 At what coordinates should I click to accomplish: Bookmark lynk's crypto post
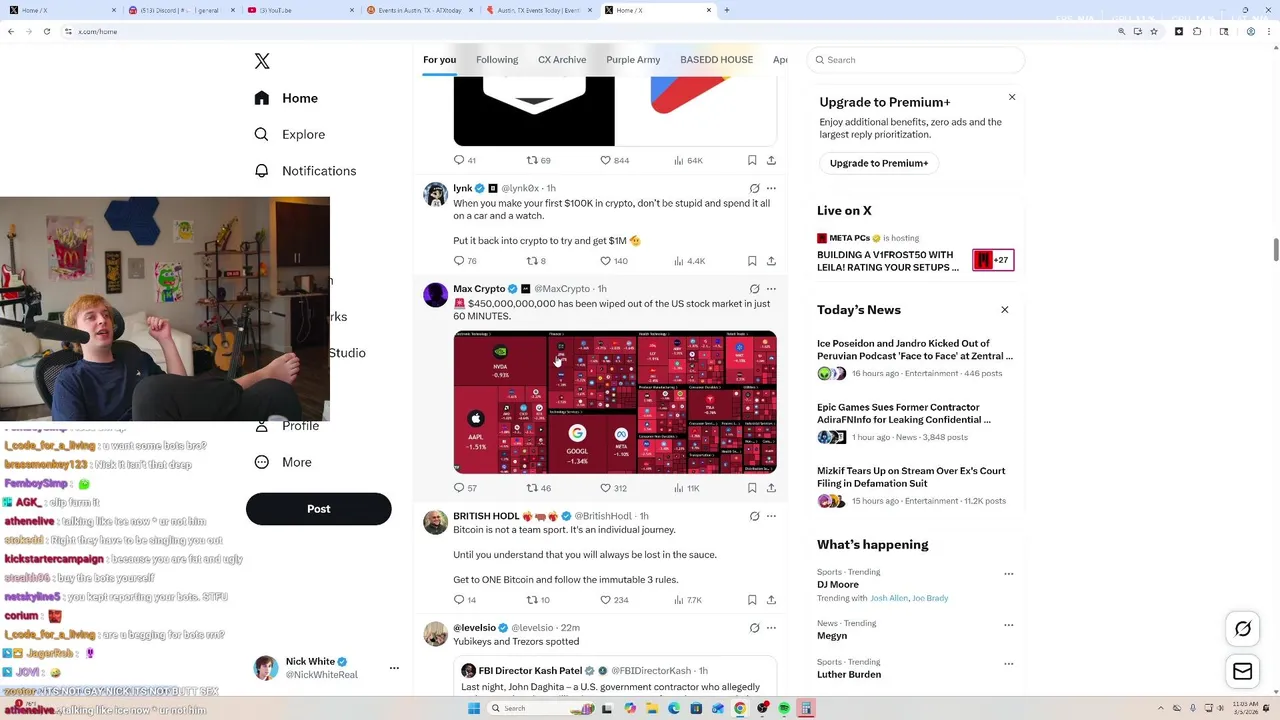point(752,261)
